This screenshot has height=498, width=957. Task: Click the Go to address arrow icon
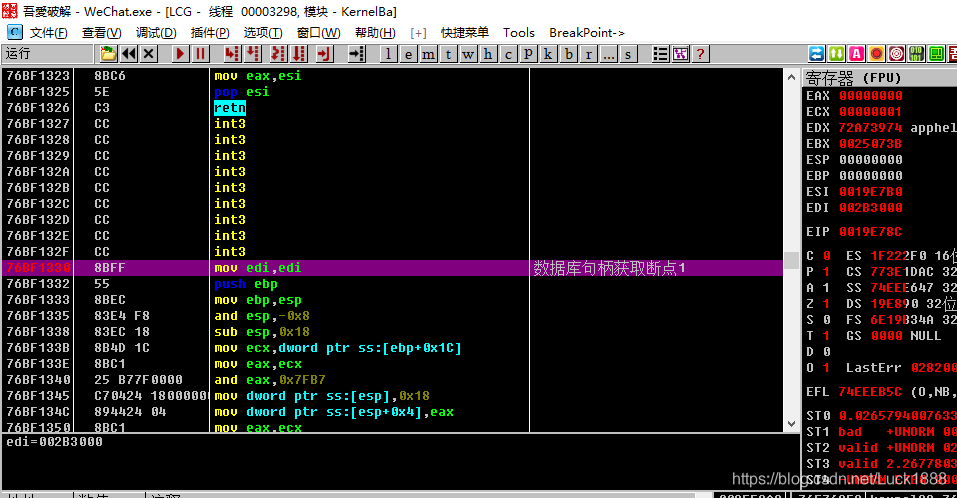(x=356, y=54)
